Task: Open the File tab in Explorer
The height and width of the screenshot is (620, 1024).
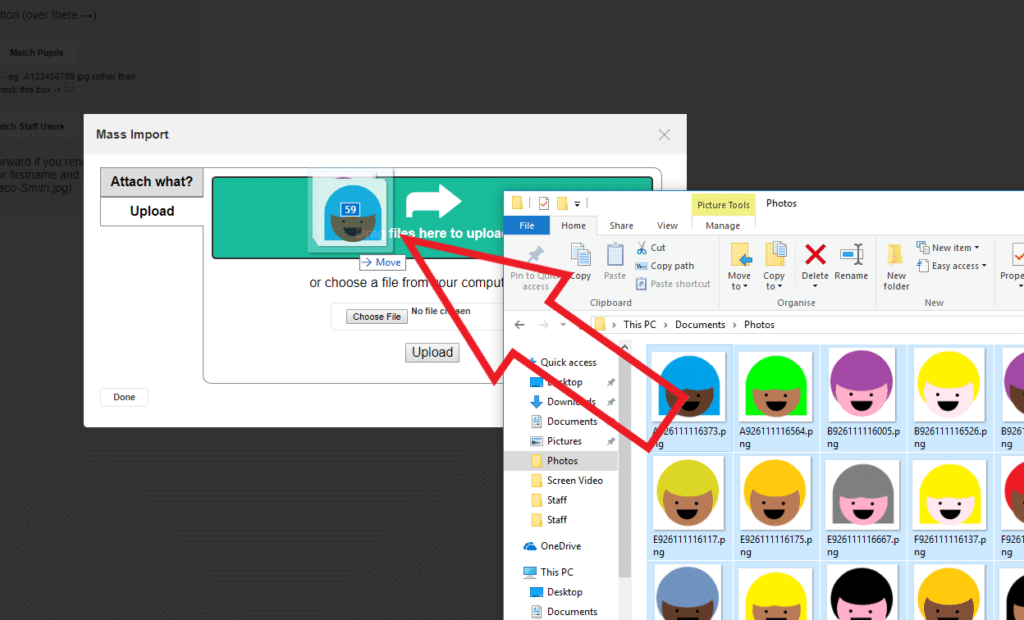Action: pyautogui.click(x=527, y=225)
